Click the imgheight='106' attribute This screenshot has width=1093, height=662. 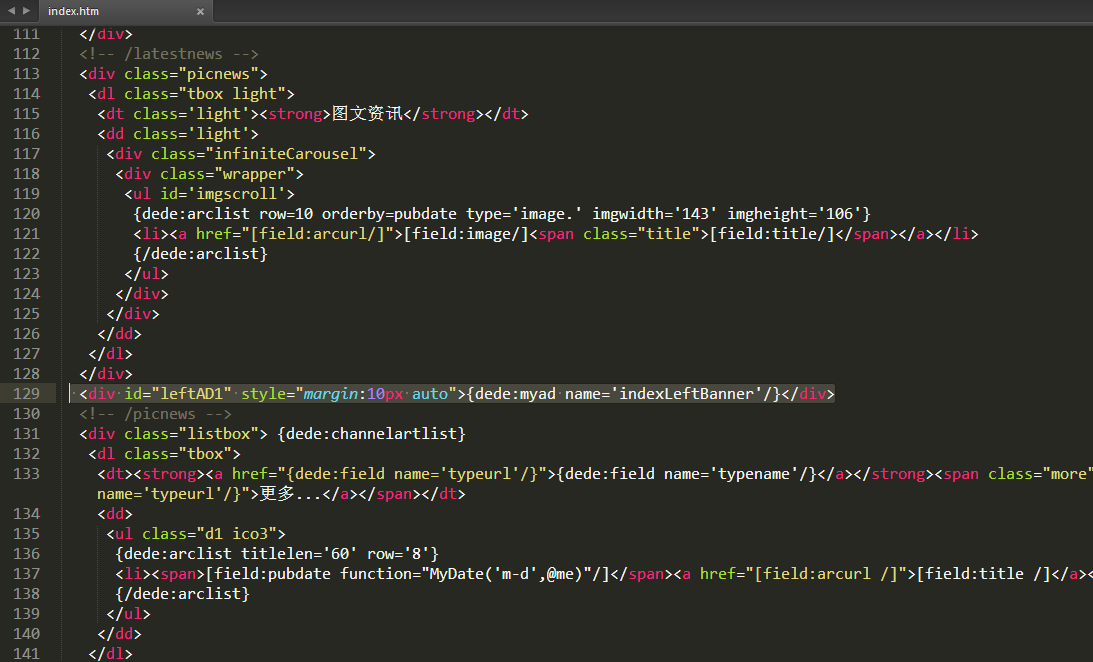click(795, 214)
